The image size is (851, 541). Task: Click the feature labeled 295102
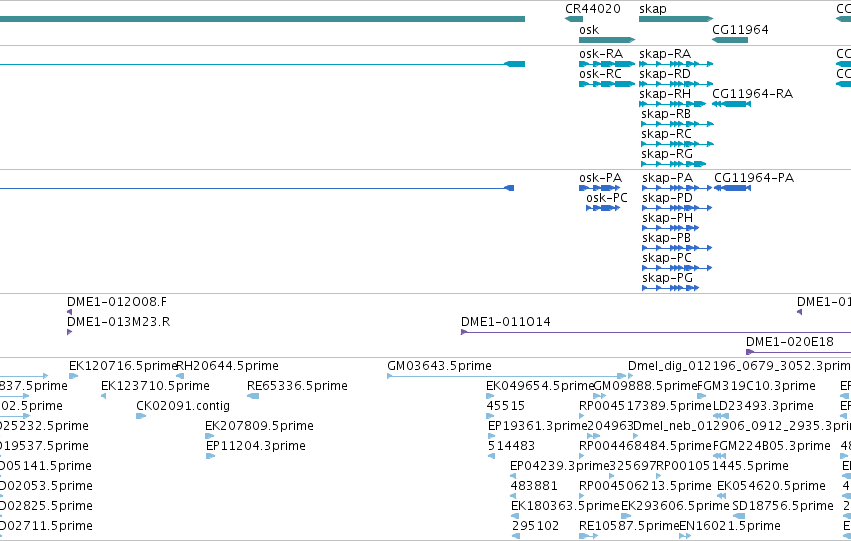click(x=516, y=536)
